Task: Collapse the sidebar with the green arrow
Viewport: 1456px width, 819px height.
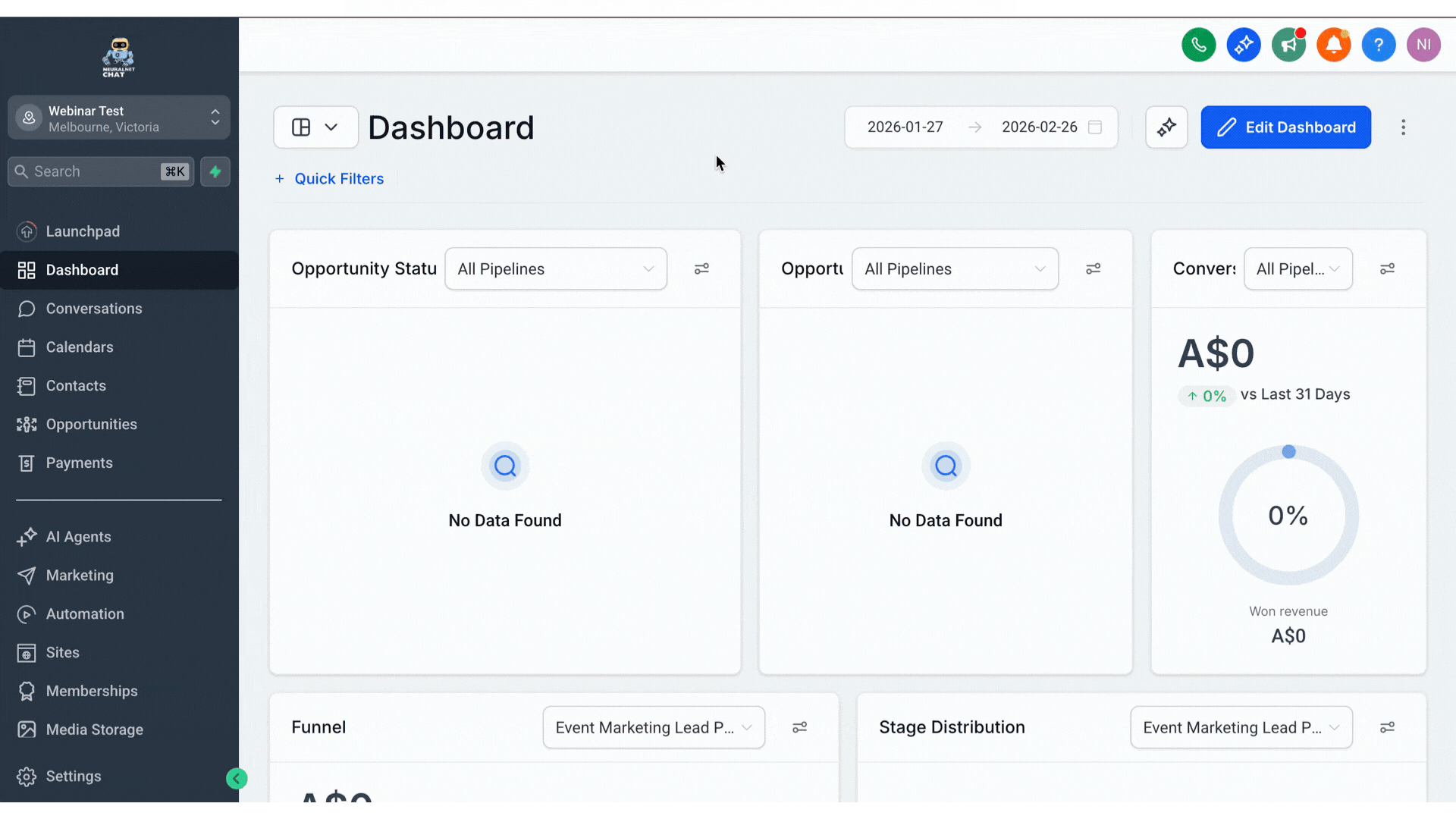Action: click(237, 778)
